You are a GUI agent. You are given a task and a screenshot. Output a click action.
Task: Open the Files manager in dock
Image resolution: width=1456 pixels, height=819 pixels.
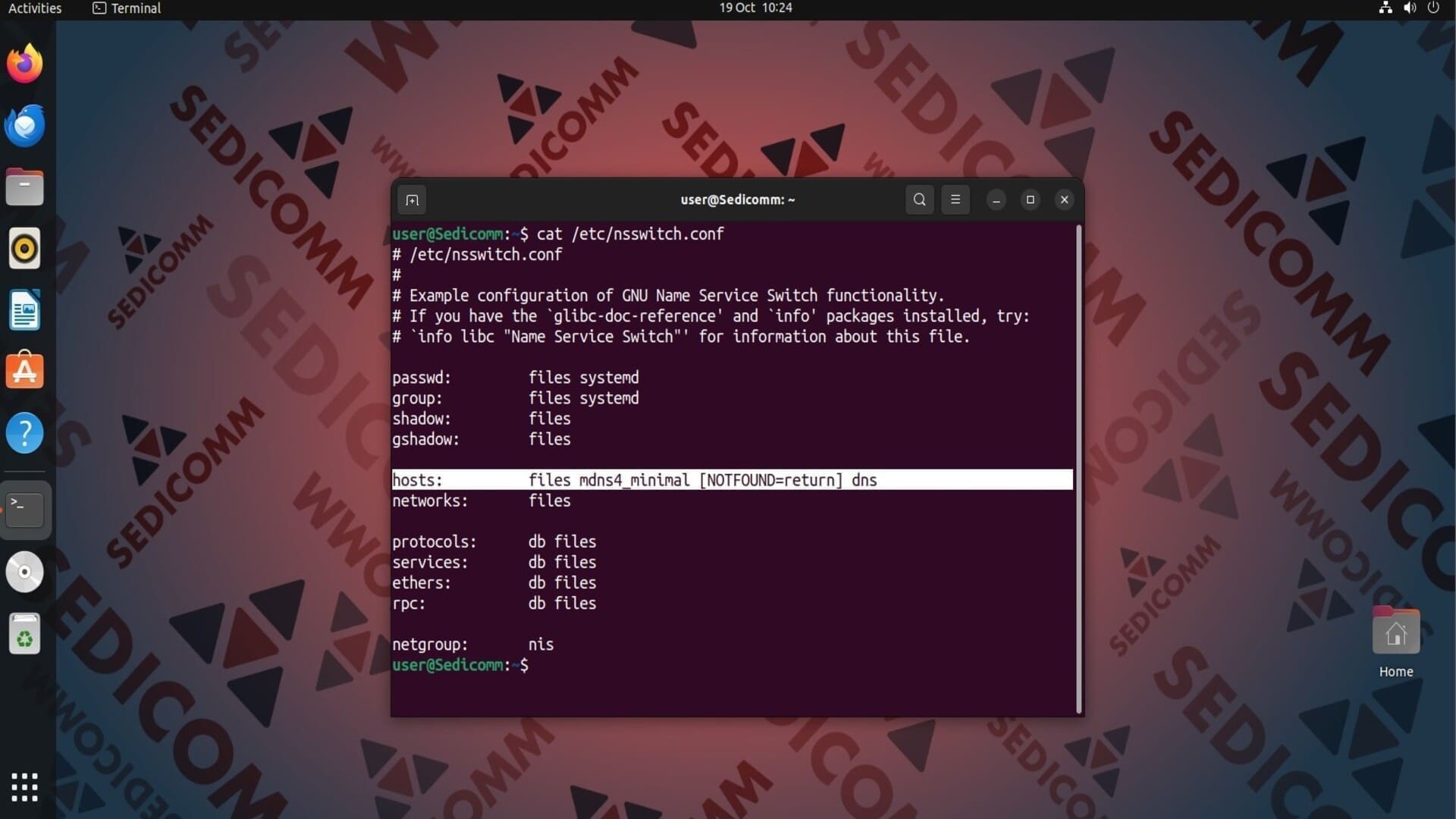[x=25, y=187]
